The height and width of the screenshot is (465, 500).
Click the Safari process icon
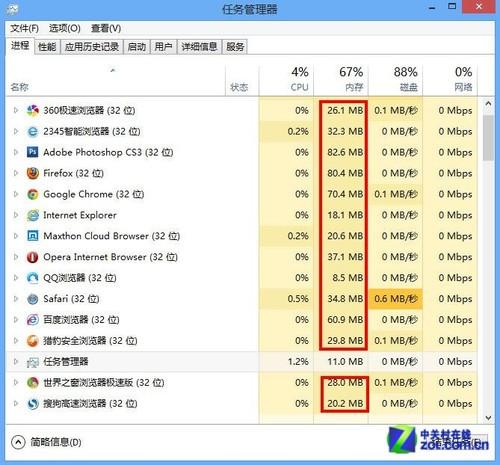(x=33, y=299)
